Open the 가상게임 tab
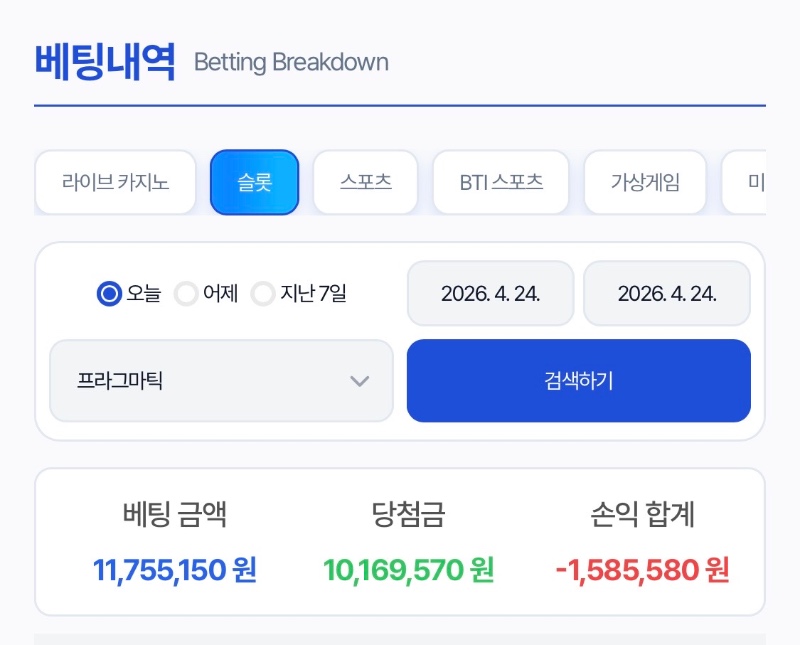 click(x=645, y=182)
